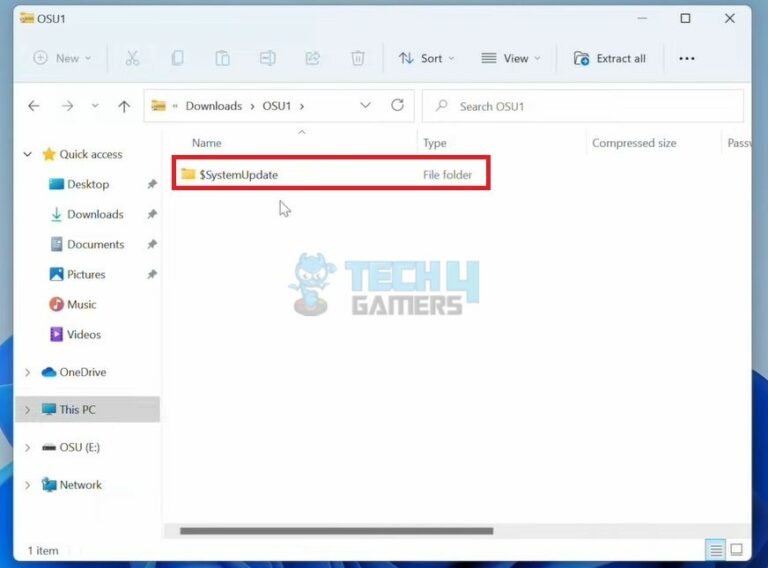
Task: Expand the address bar history dropdown
Action: coord(365,105)
